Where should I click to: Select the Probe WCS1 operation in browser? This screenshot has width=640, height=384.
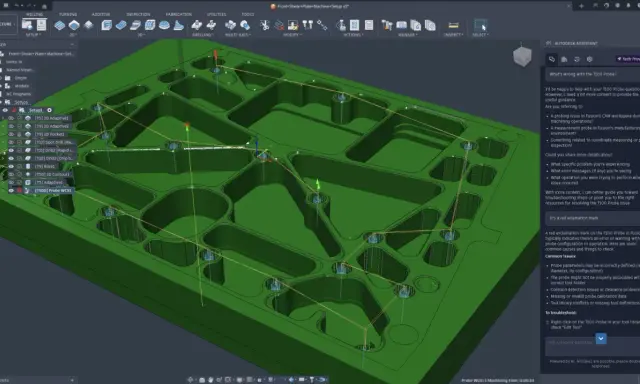tap(53, 191)
